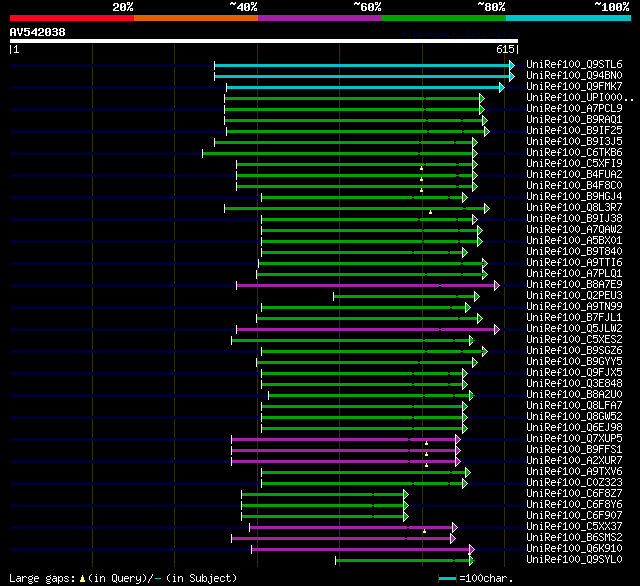Select the UniRef100_Q8LFA7 label
Screen dimensions: 640x586
[574, 406]
